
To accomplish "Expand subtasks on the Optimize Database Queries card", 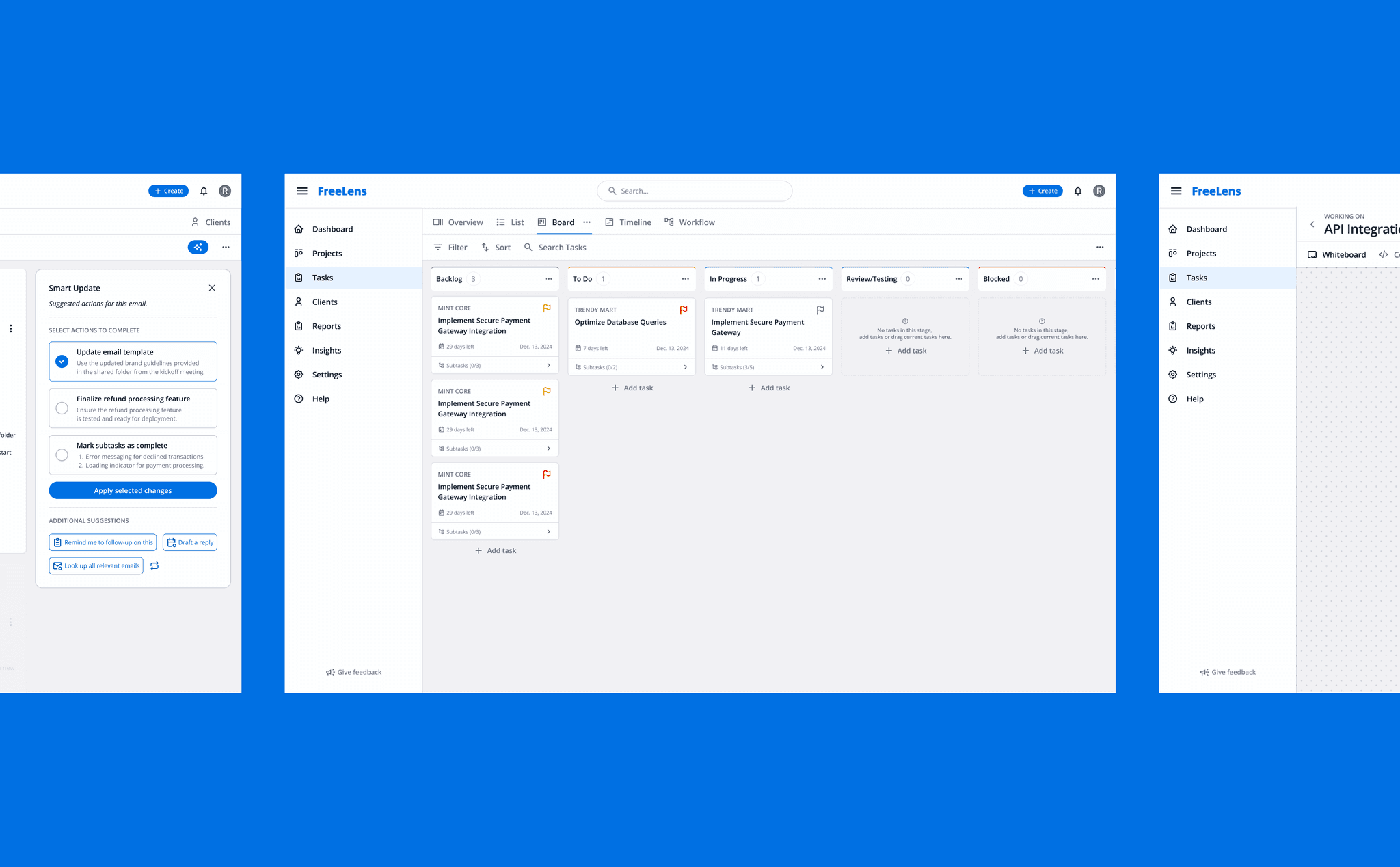I will coord(685,367).
